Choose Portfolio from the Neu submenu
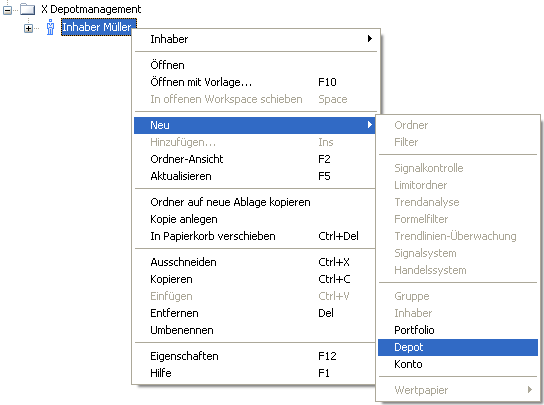 coord(458,330)
